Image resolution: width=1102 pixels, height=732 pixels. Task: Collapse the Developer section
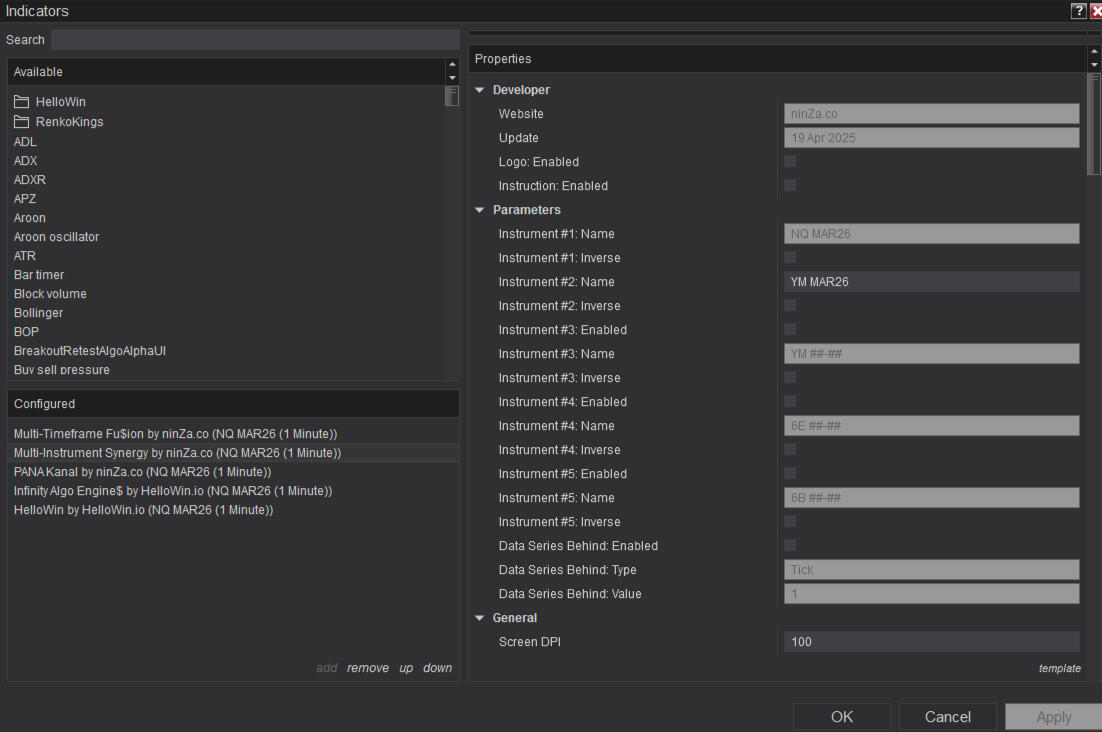coord(480,90)
